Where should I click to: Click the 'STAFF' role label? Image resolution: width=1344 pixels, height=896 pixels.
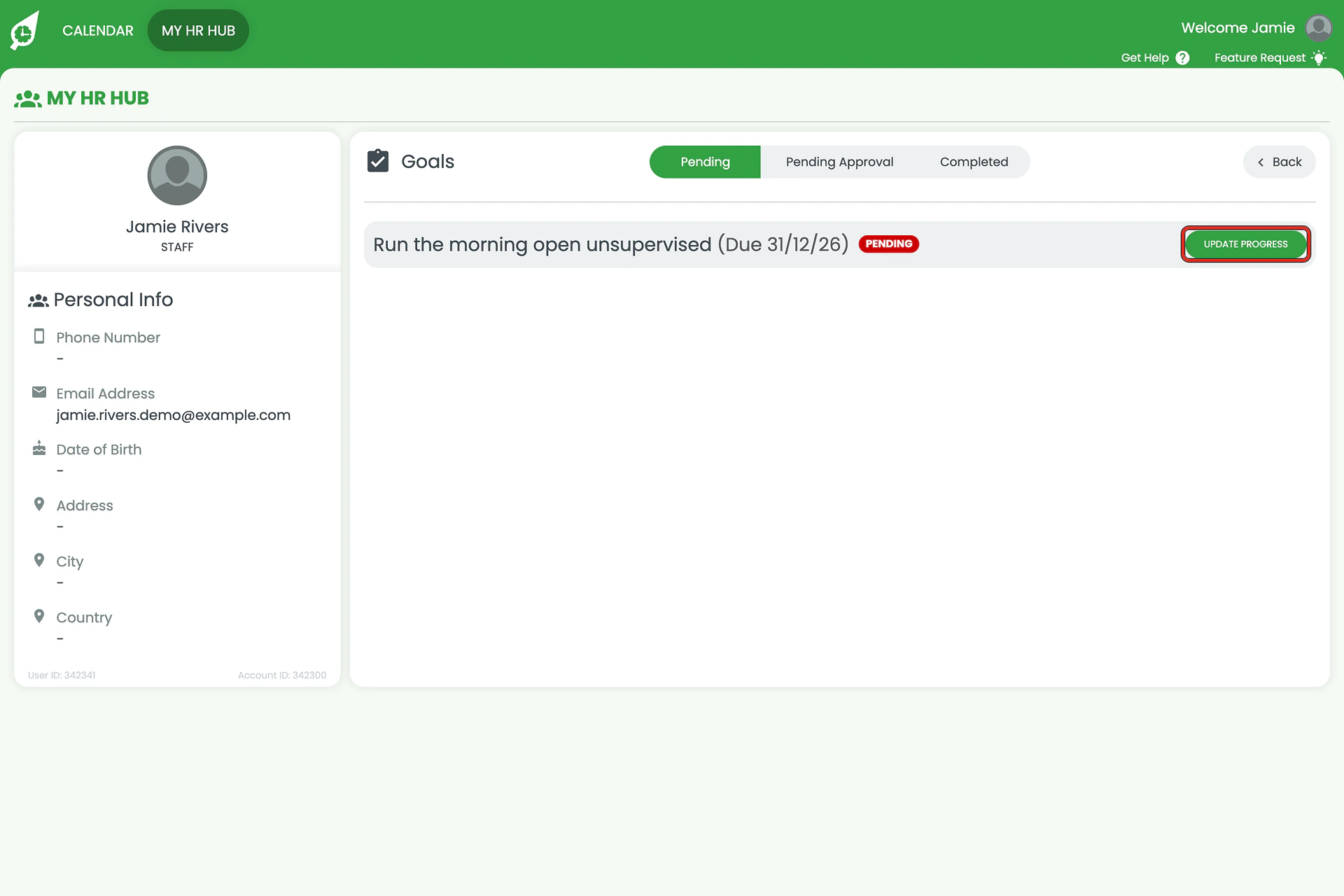(x=177, y=247)
